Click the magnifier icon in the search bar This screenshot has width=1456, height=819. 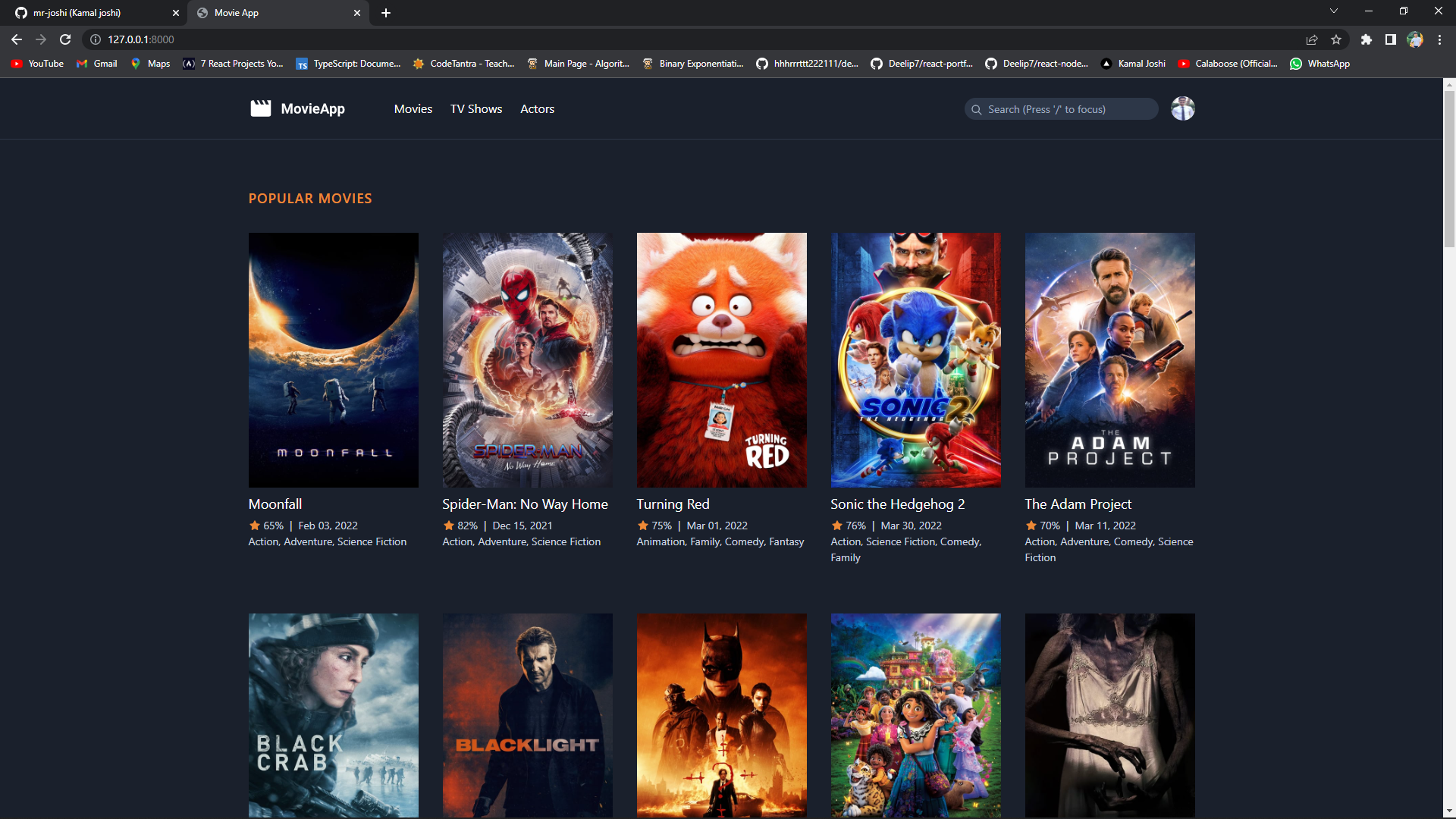point(977,109)
